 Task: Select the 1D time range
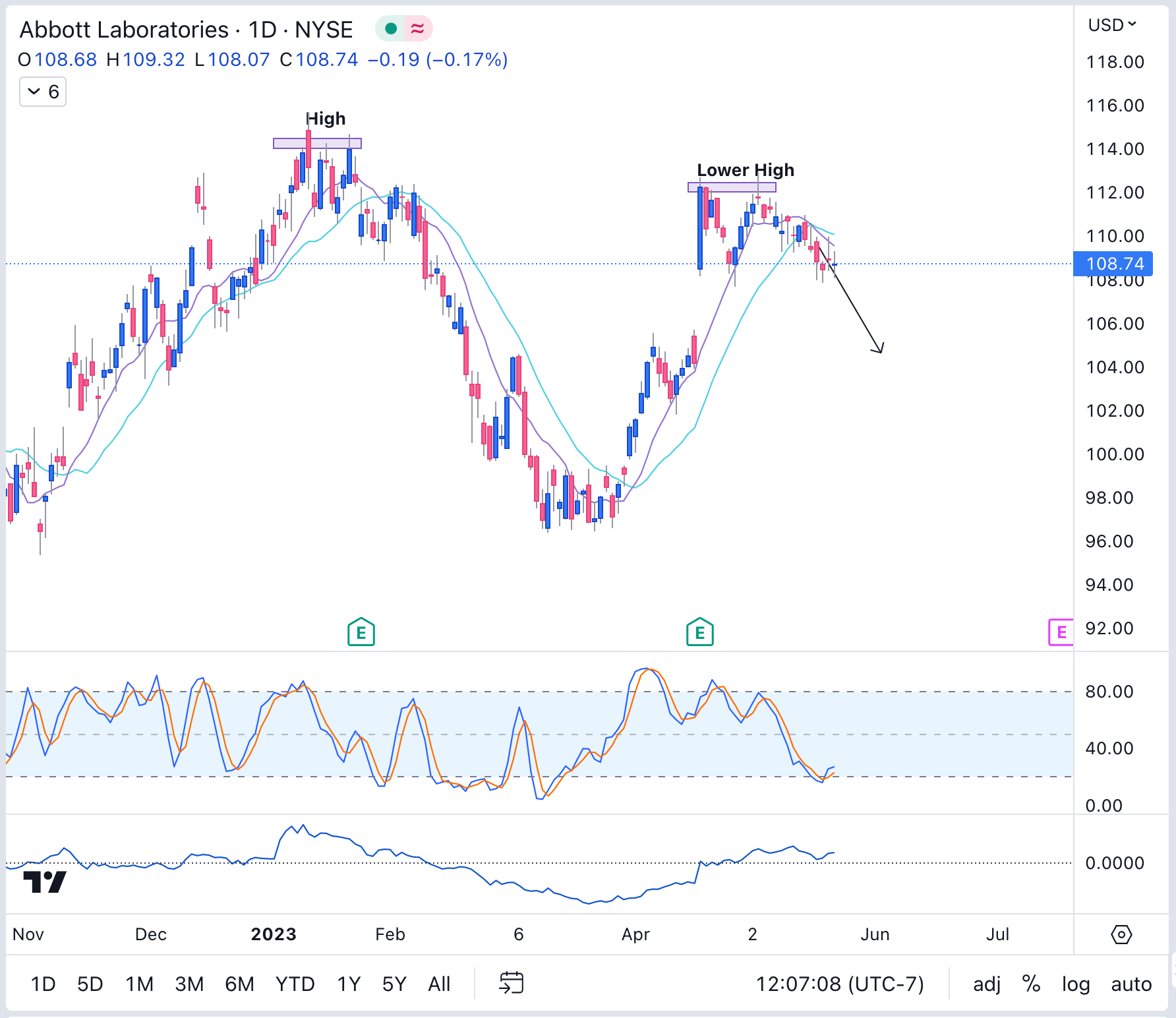pos(43,984)
